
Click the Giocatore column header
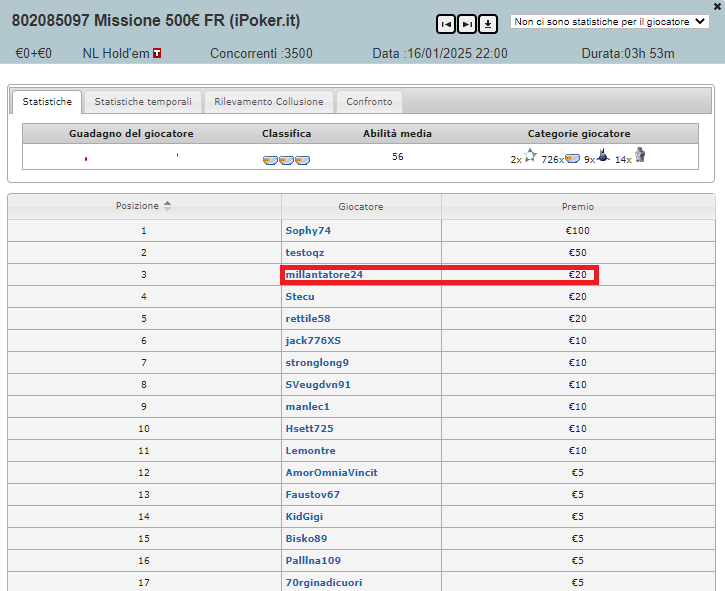[x=361, y=207]
